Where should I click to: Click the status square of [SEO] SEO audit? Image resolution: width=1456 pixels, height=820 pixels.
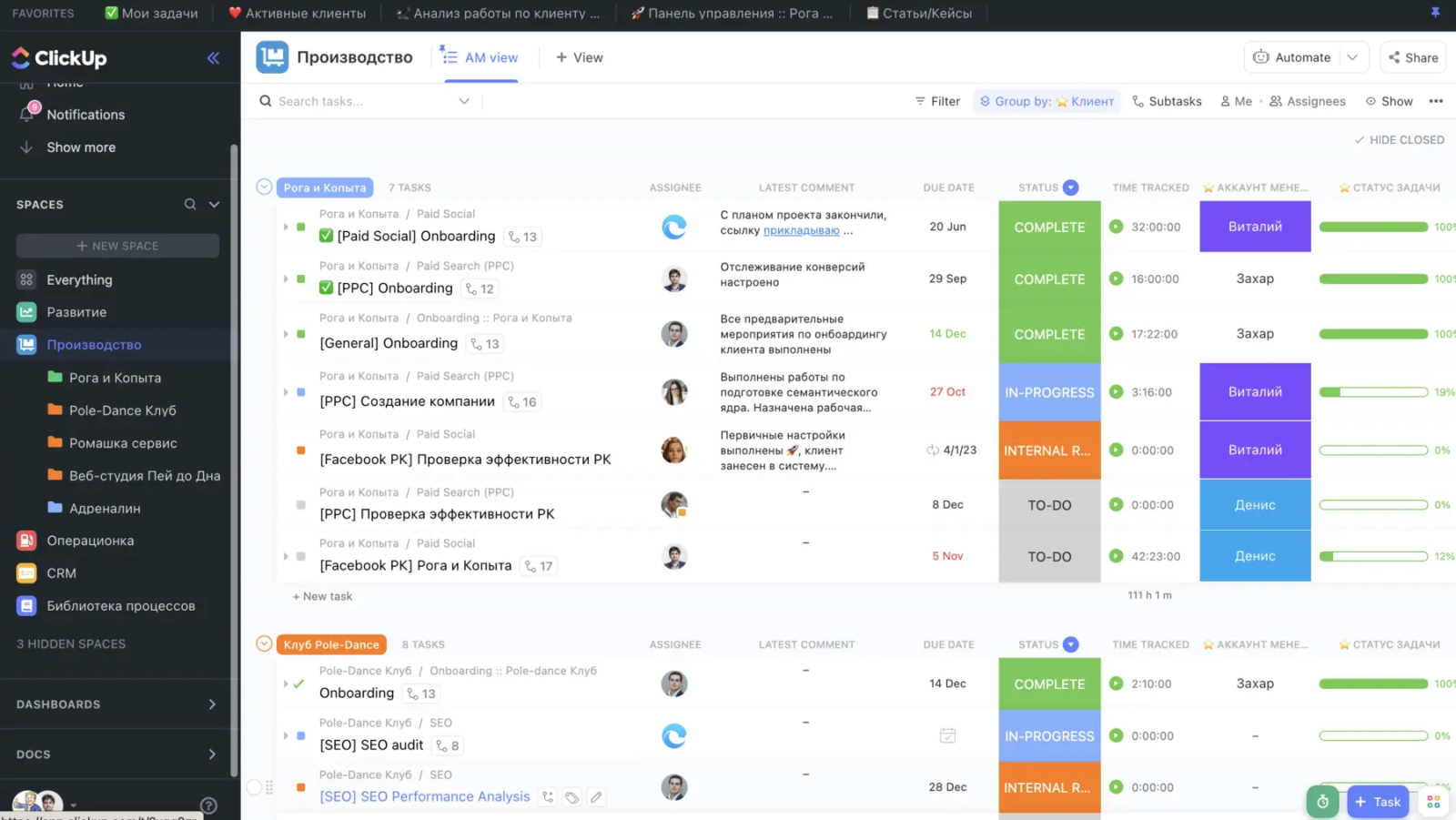coord(301,735)
